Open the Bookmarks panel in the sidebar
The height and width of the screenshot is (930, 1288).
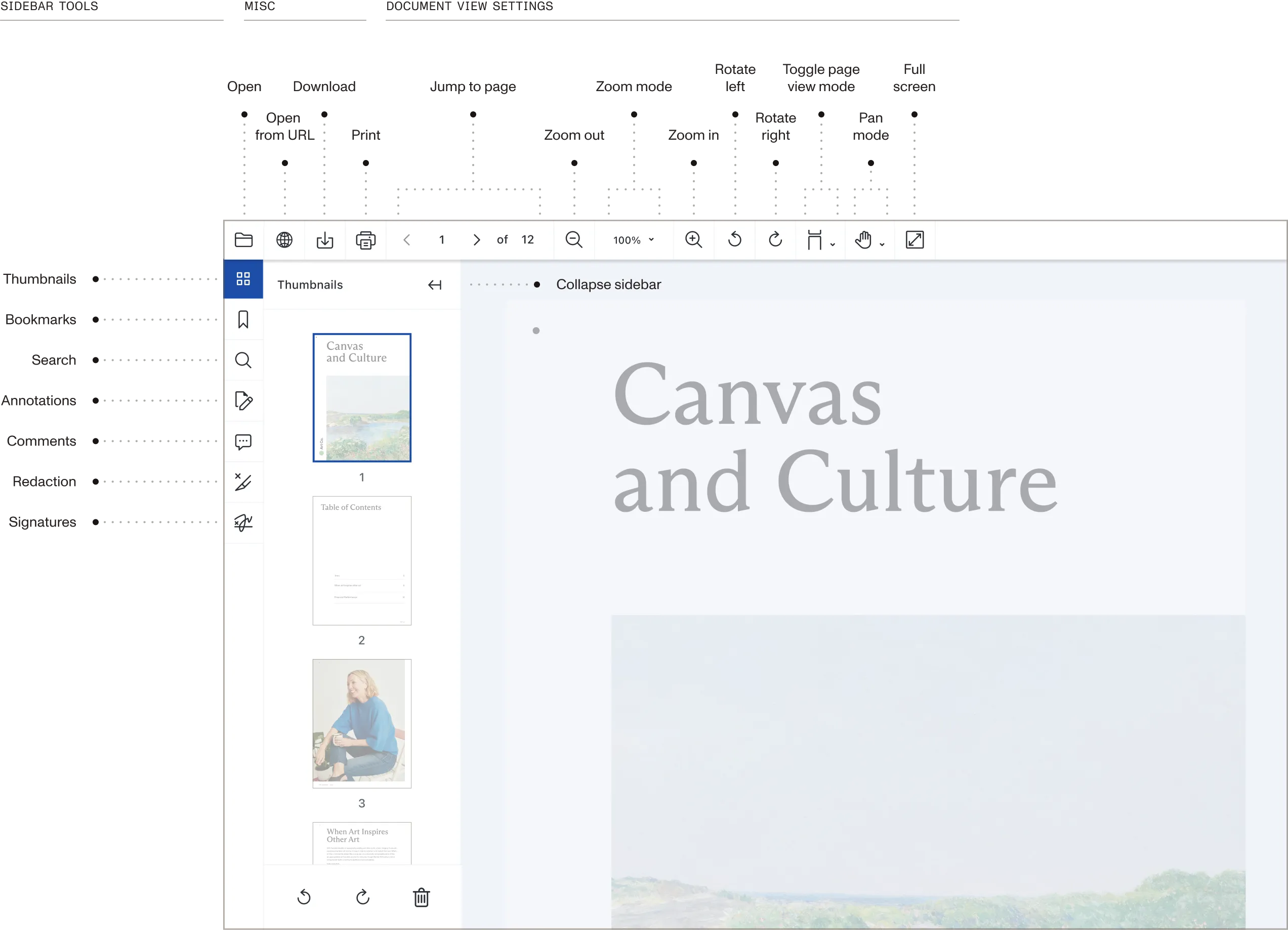(x=243, y=320)
